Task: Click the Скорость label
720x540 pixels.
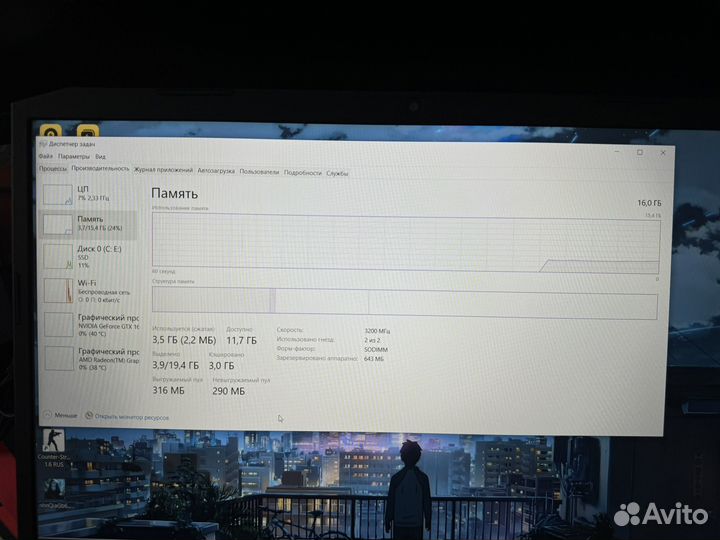Action: coord(290,330)
